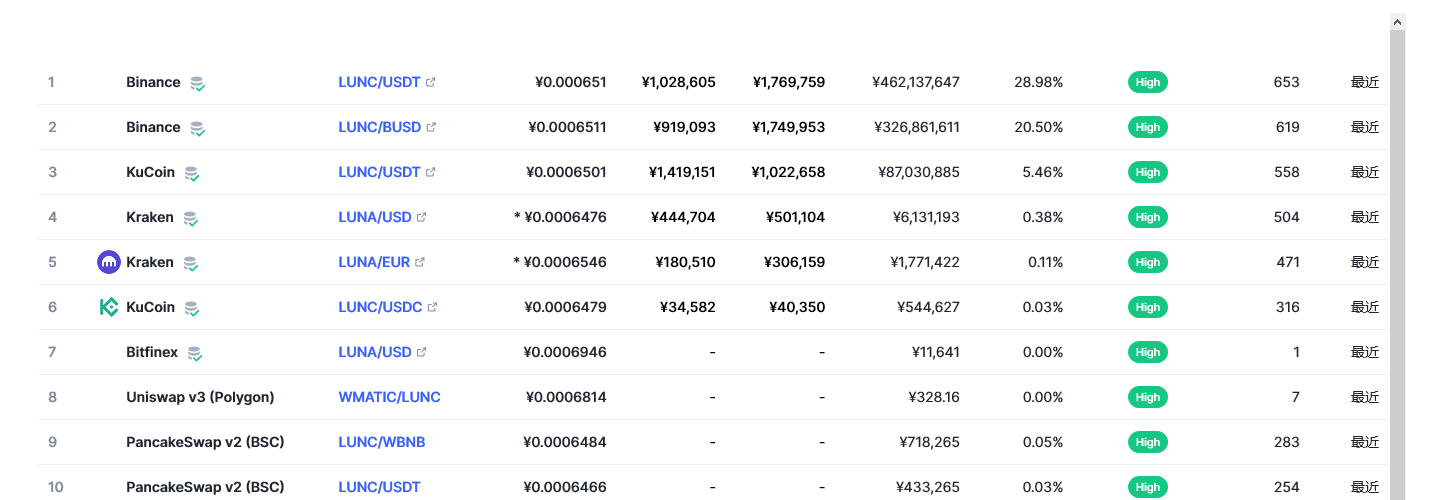The image size is (1450, 500).
Task: Click the High badge in Uniswap row
Action: (x=1148, y=397)
